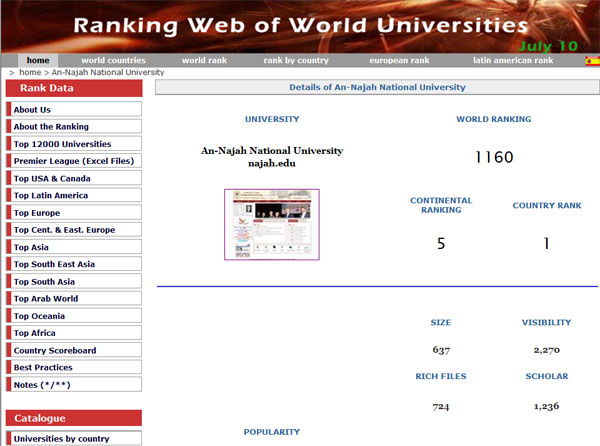Click the najah.edu university link
This screenshot has height=446, width=600.
point(271,162)
